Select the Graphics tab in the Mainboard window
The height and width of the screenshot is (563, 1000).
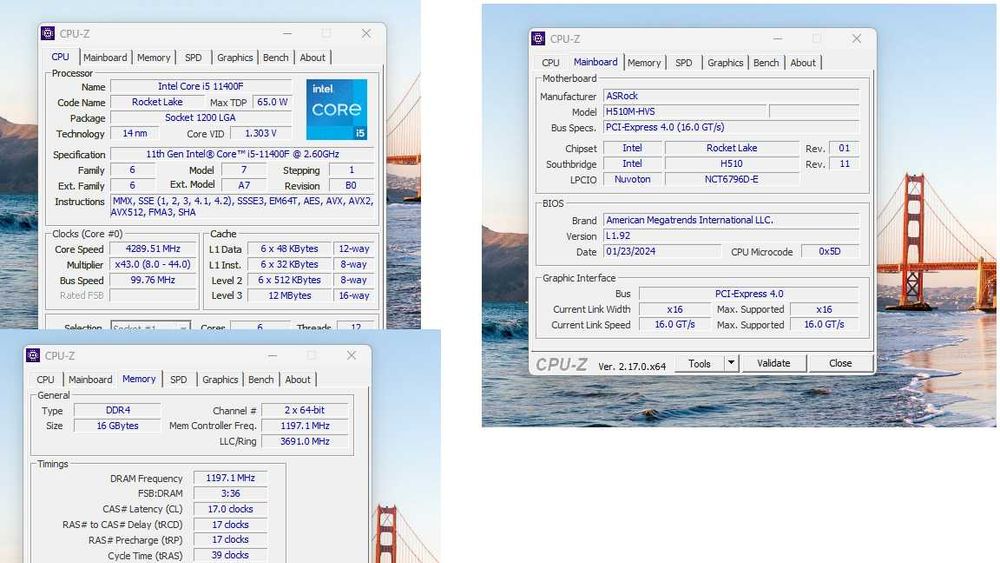pos(725,62)
